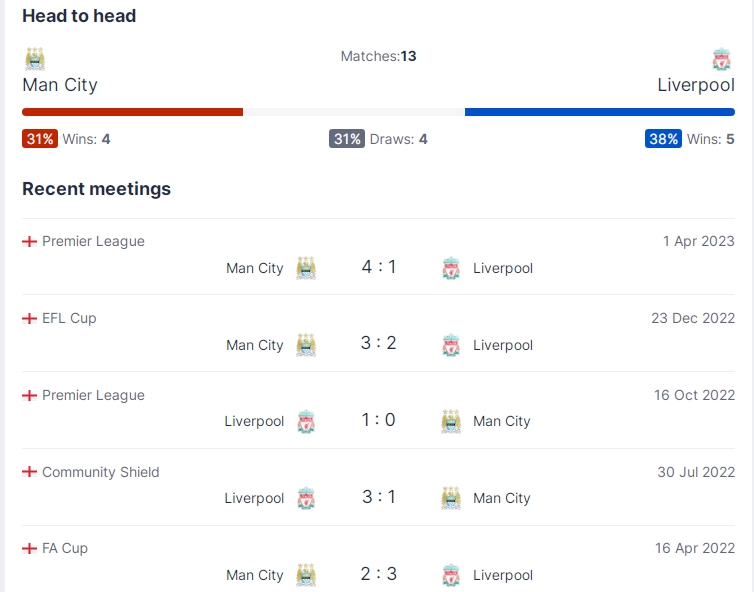
Task: Click Liverpool crest in 1:0 match row
Action: pyautogui.click(x=306, y=421)
